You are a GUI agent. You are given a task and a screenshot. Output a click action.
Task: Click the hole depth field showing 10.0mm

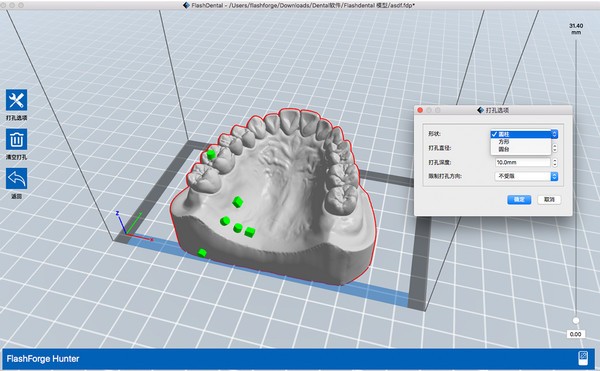coord(523,163)
